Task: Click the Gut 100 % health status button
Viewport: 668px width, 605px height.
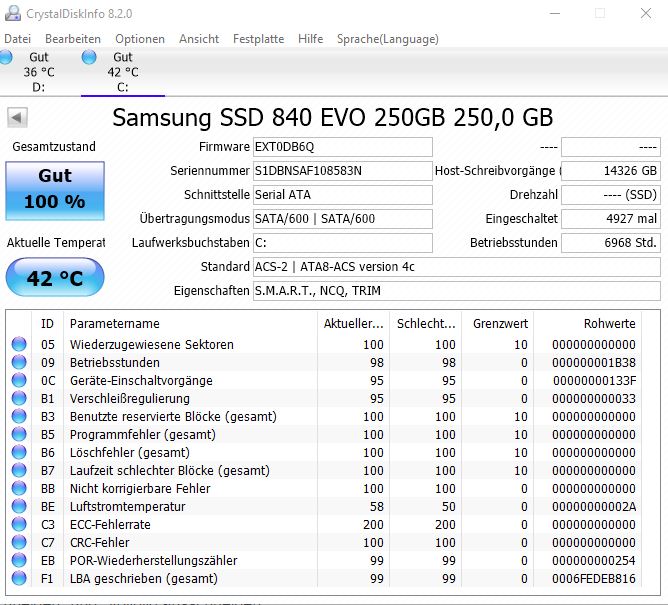Action: point(55,190)
